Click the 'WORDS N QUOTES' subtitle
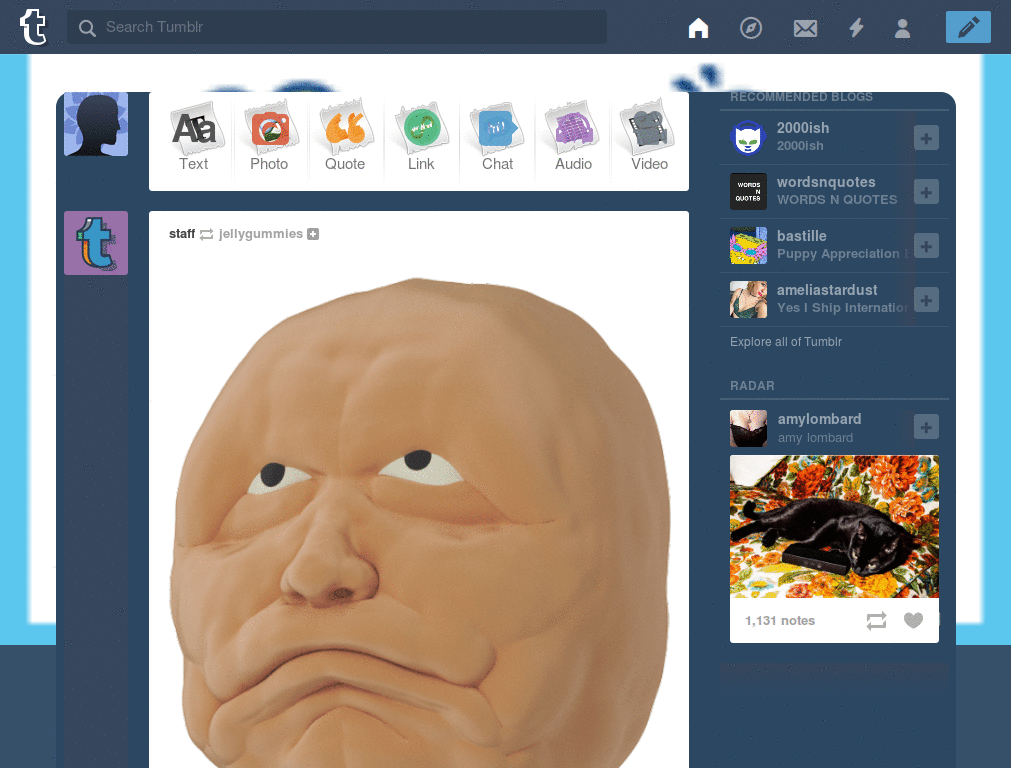The width and height of the screenshot is (1024, 768). point(837,200)
